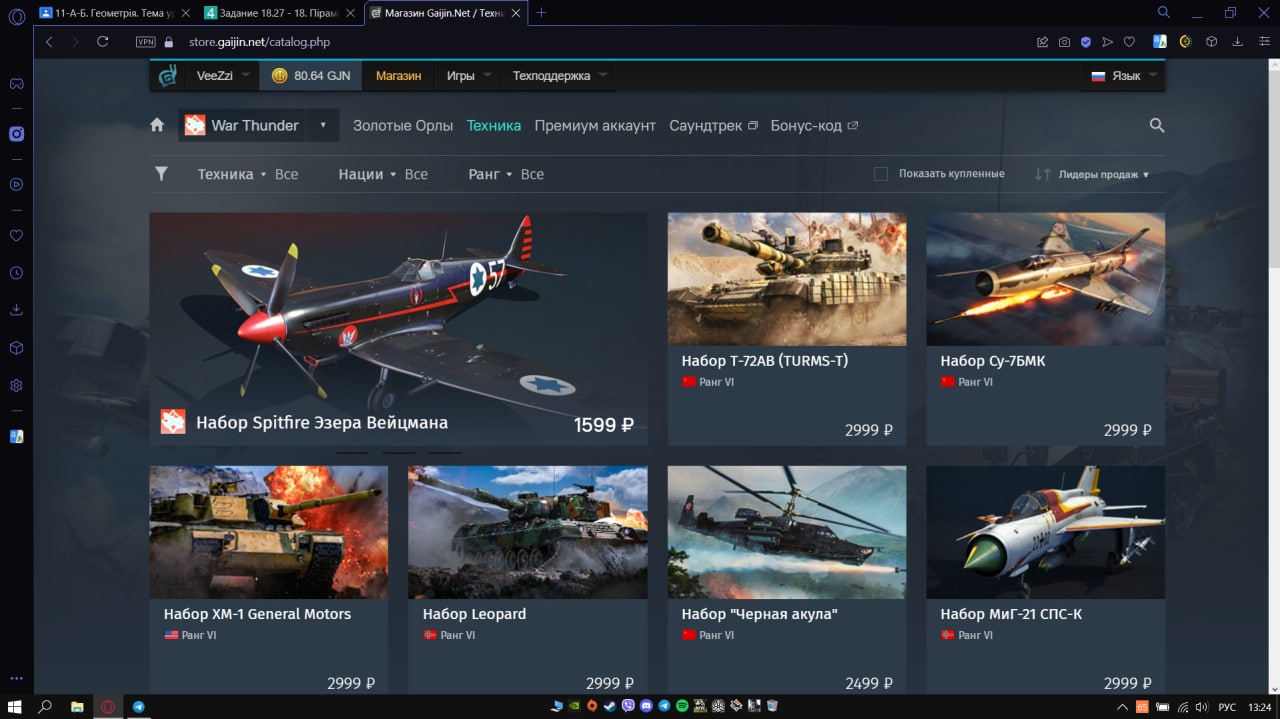The height and width of the screenshot is (719, 1280).
Task: Open Viber from the taskbar
Action: click(628, 706)
